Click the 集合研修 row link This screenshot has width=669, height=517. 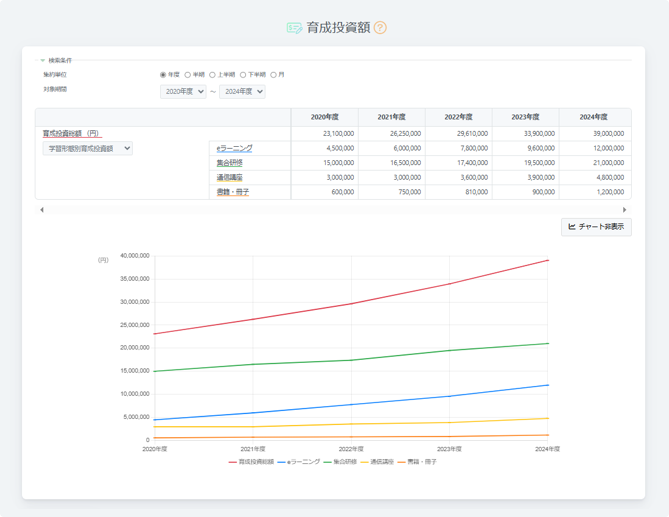pyautogui.click(x=229, y=163)
